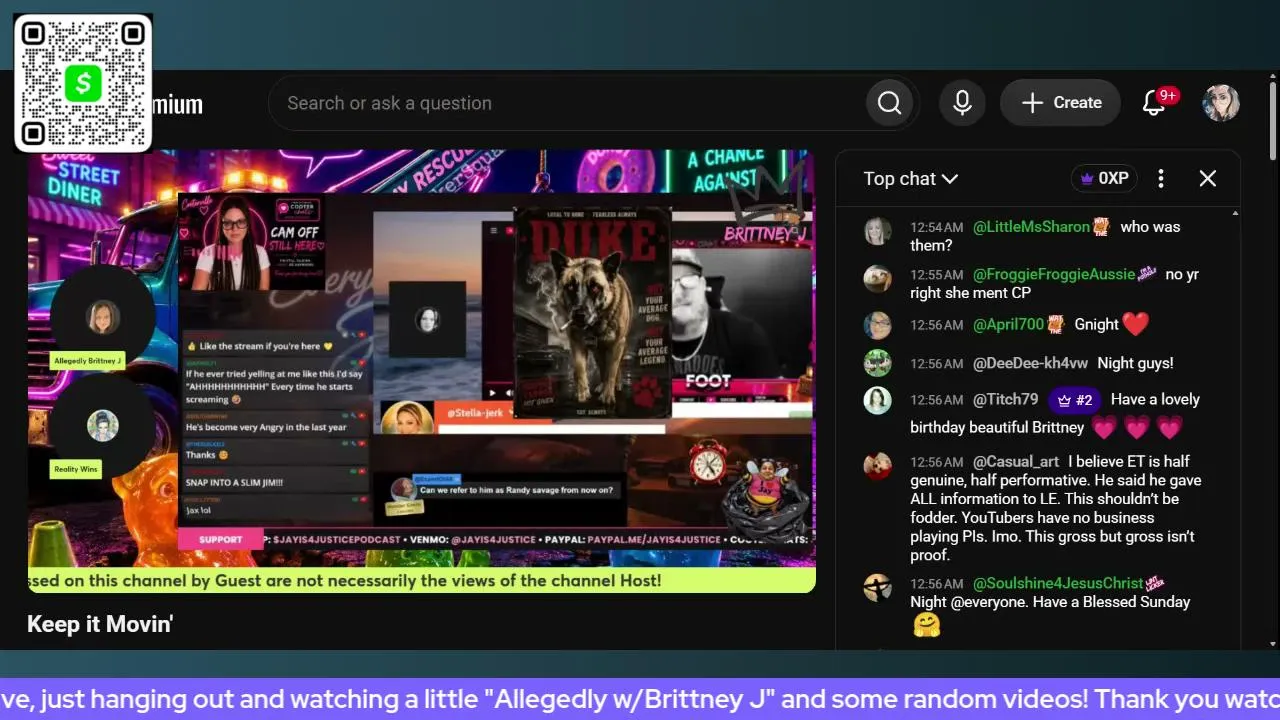Open the chat three-dot options menu
The image size is (1280, 720).
point(1161,178)
